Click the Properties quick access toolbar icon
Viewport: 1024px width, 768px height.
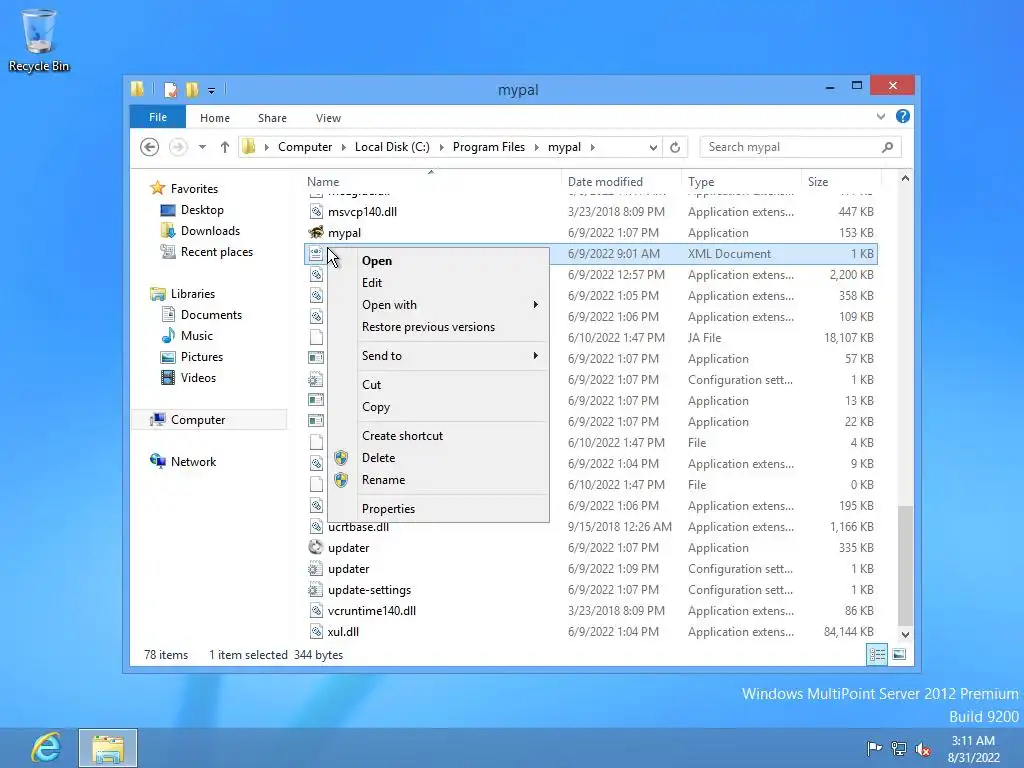pyautogui.click(x=170, y=89)
